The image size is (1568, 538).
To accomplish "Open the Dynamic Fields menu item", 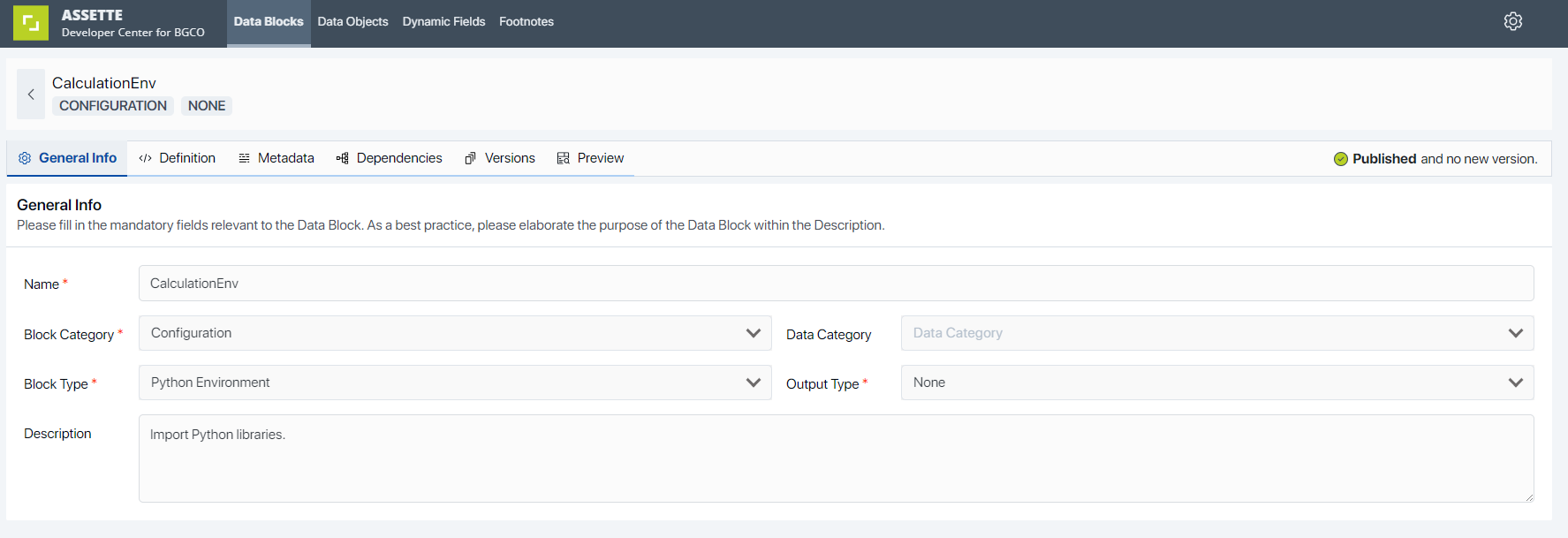I will click(x=443, y=22).
